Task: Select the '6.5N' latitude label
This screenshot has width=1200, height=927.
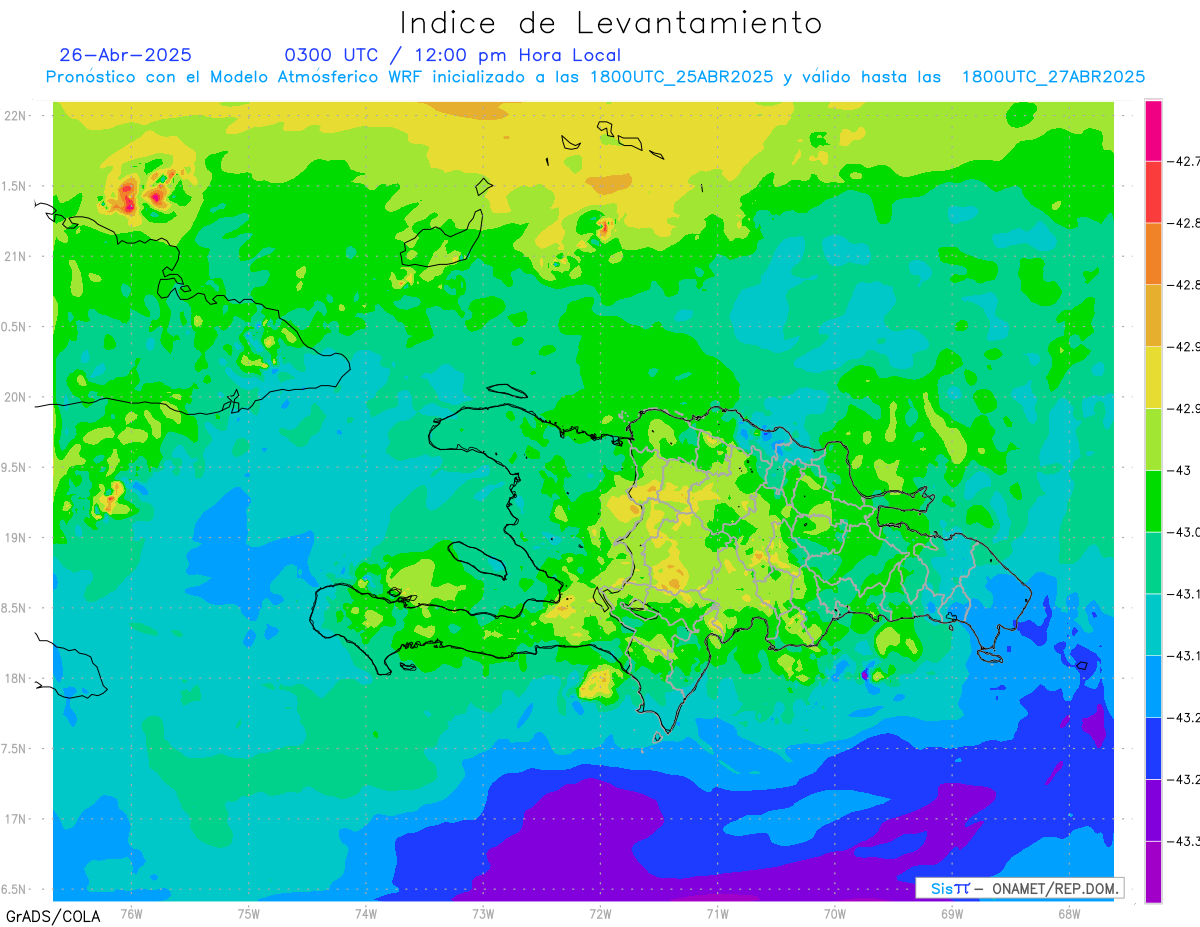Action: pyautogui.click(x=16, y=889)
